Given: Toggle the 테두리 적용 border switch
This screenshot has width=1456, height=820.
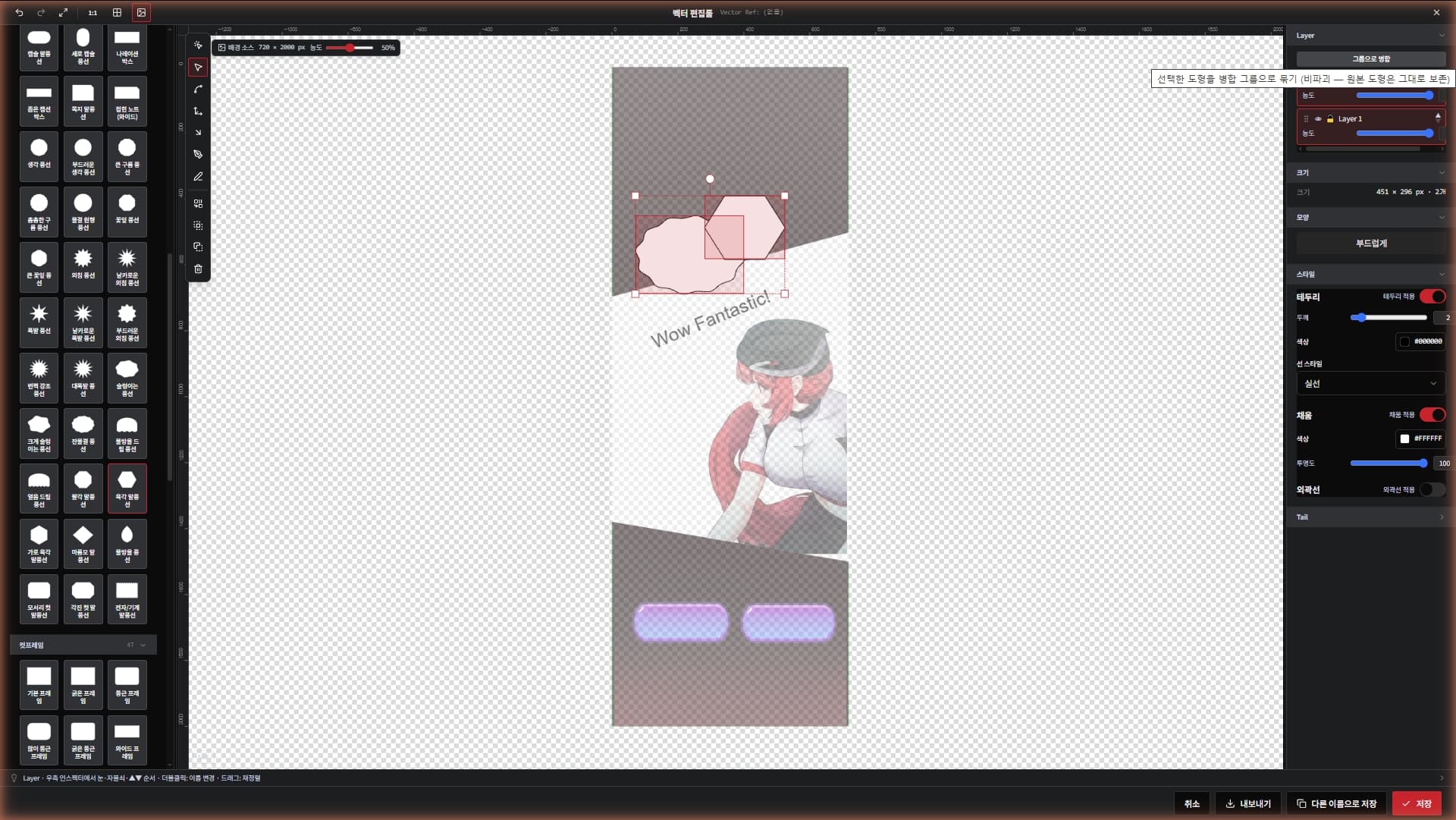Looking at the screenshot, I should tap(1432, 297).
